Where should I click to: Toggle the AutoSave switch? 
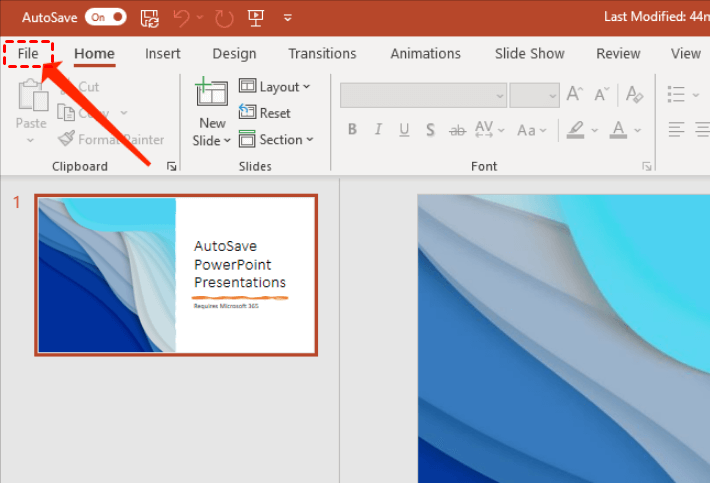click(x=106, y=17)
